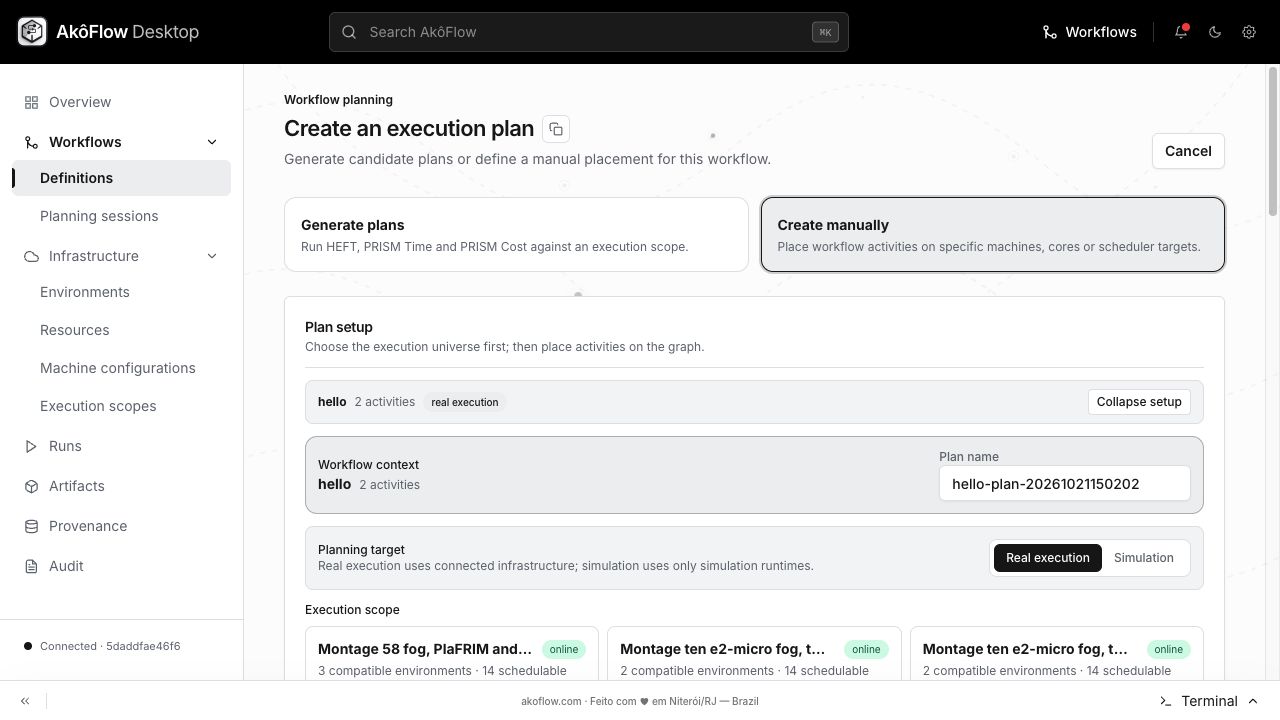Select Real execution planning target
1280x720 pixels.
(1047, 558)
